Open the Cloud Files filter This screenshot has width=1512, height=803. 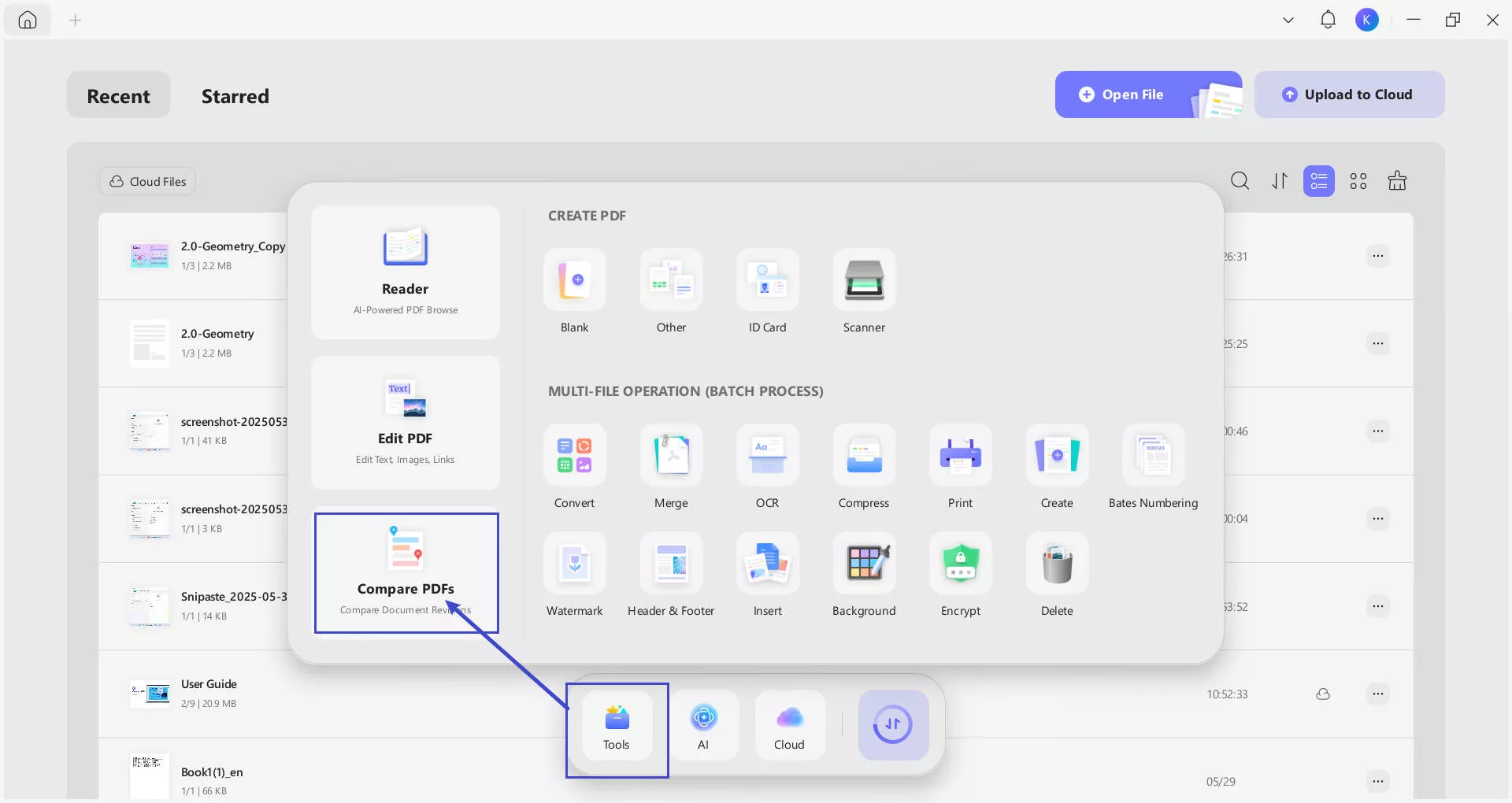tap(147, 181)
